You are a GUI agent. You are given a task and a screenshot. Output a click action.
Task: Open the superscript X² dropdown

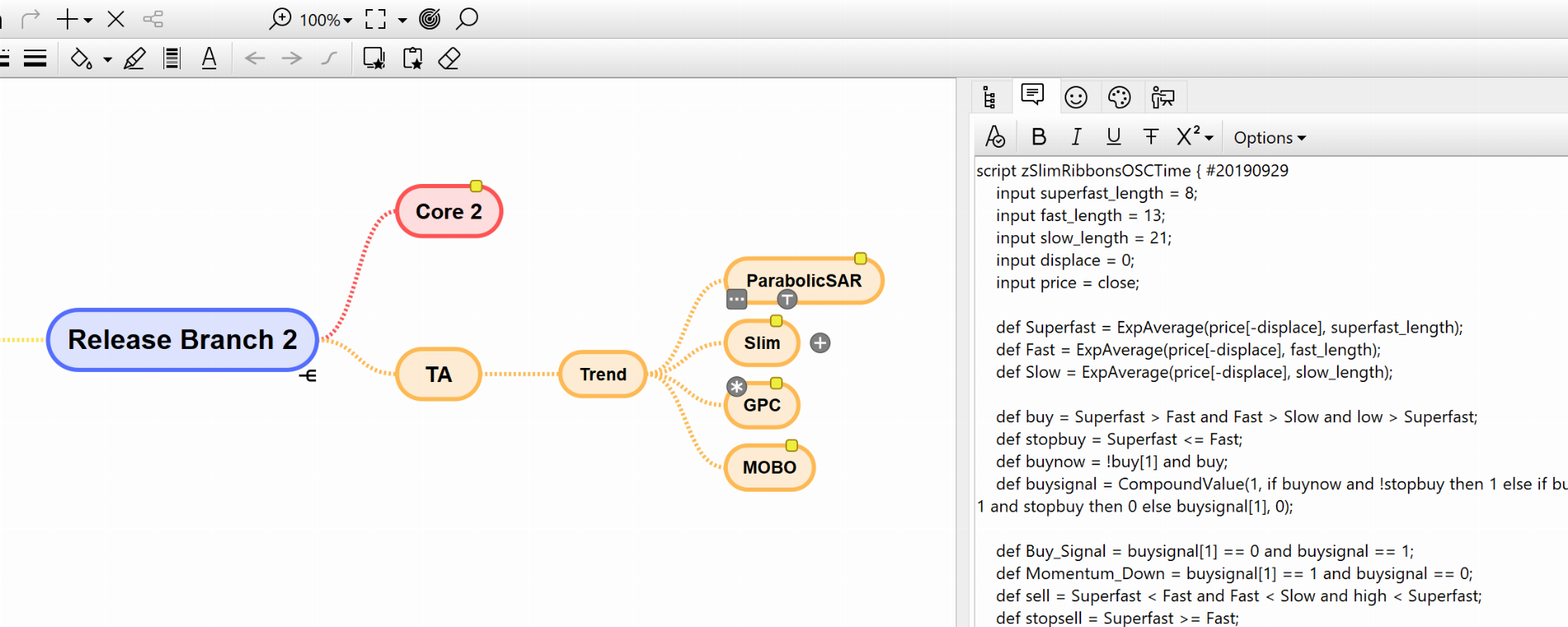click(1195, 136)
